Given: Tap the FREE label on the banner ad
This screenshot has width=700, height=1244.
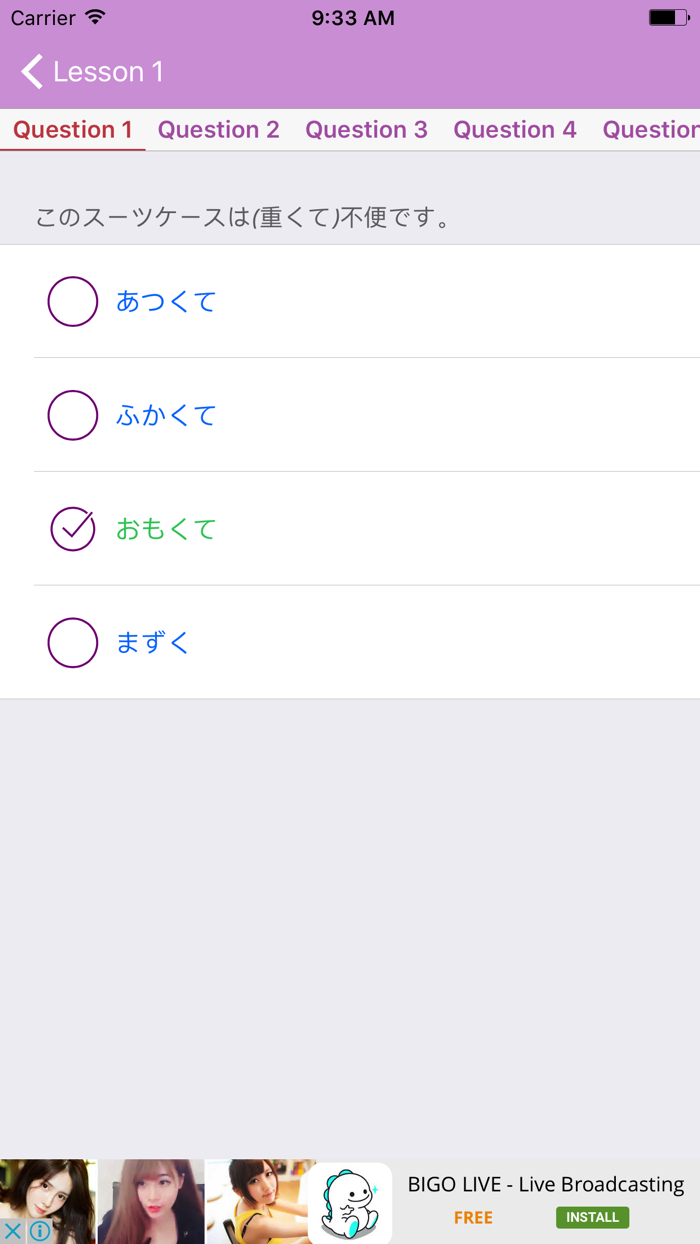Looking at the screenshot, I should 473,1217.
